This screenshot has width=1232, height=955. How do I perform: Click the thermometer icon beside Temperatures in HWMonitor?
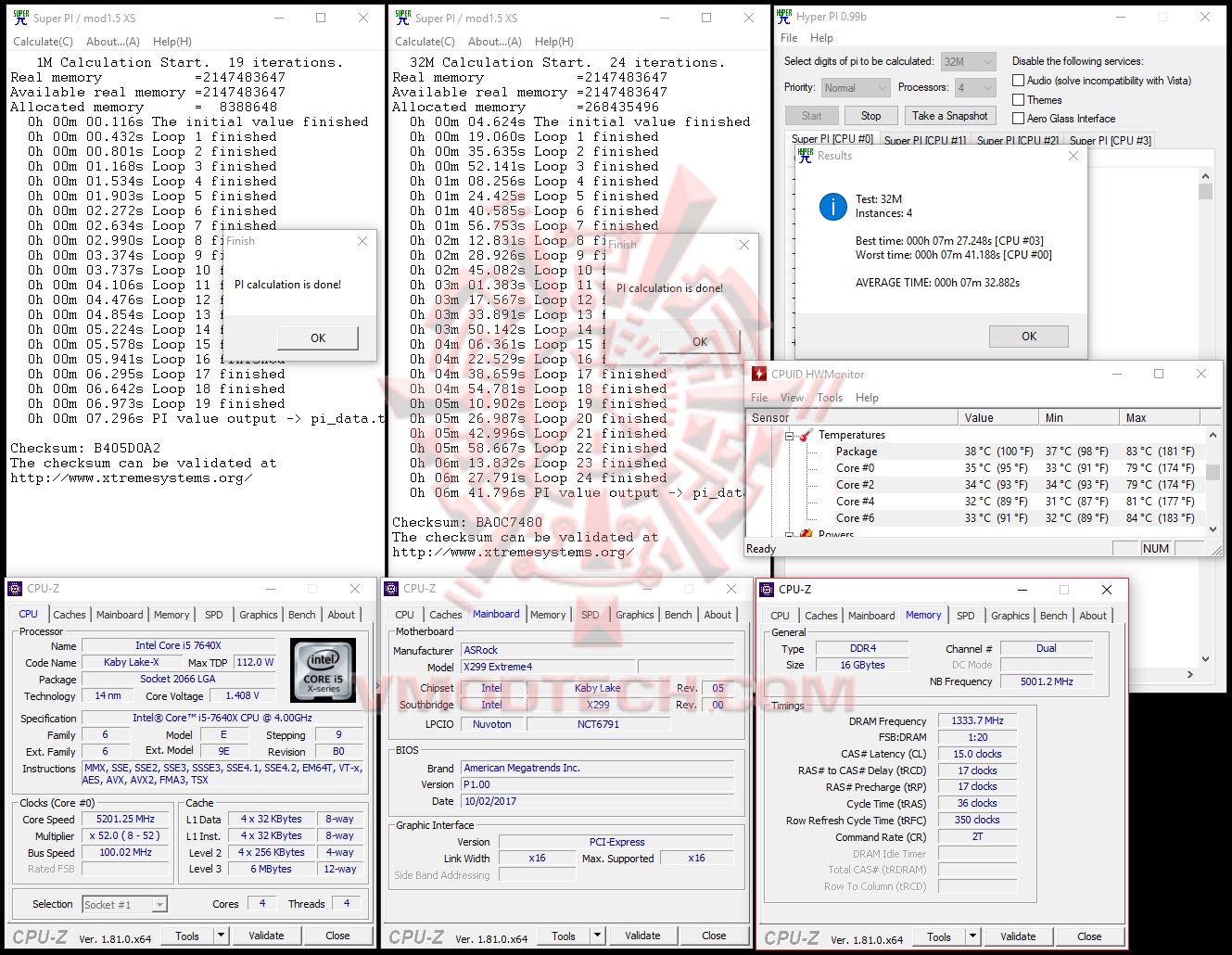point(806,435)
